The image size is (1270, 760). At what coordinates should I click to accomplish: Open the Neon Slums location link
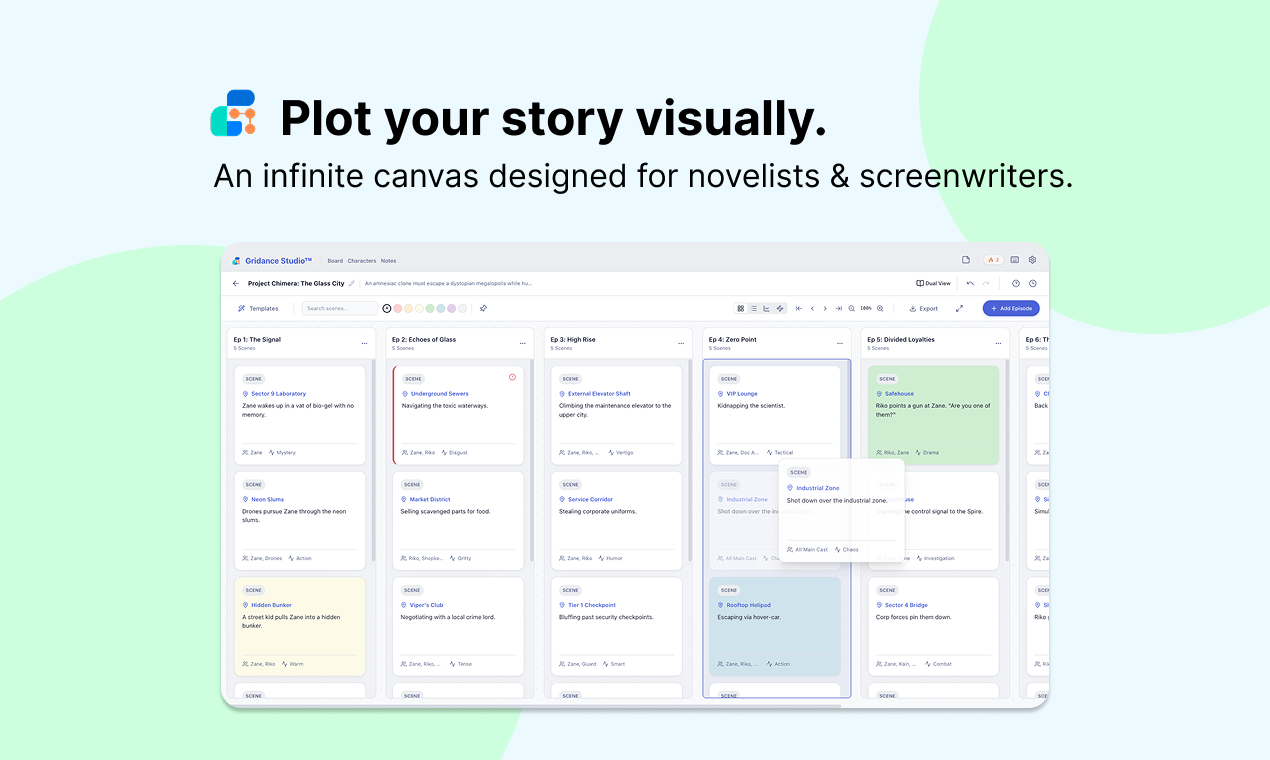[x=268, y=499]
